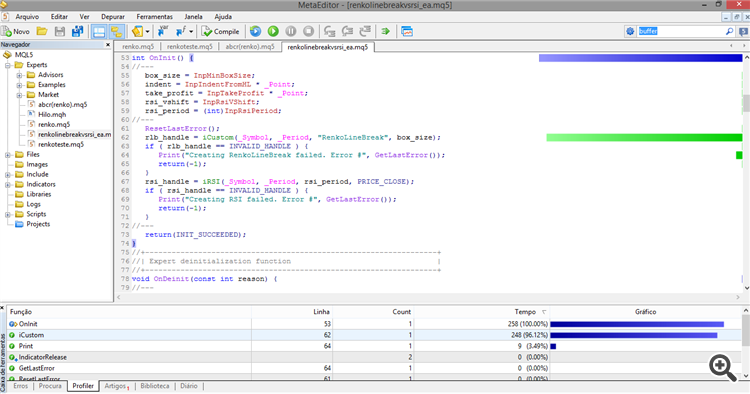Image resolution: width=750 pixels, height=394 pixels.
Task: Click the Open folder toolbar icon
Action: [42, 32]
